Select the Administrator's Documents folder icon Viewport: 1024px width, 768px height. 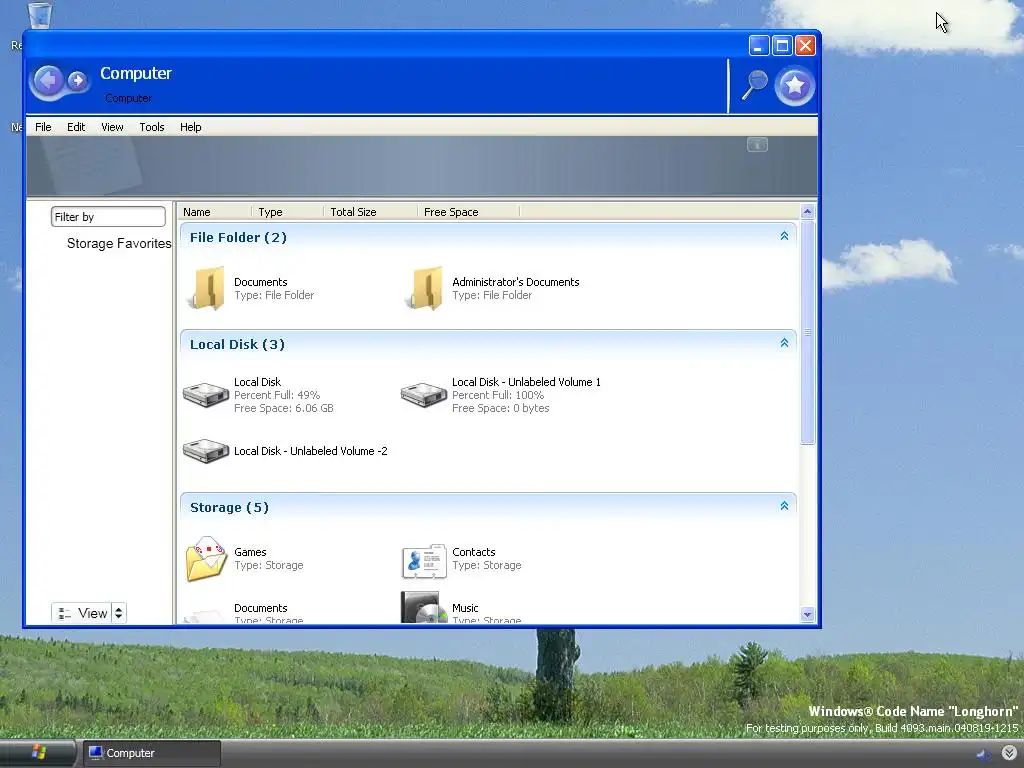(425, 288)
